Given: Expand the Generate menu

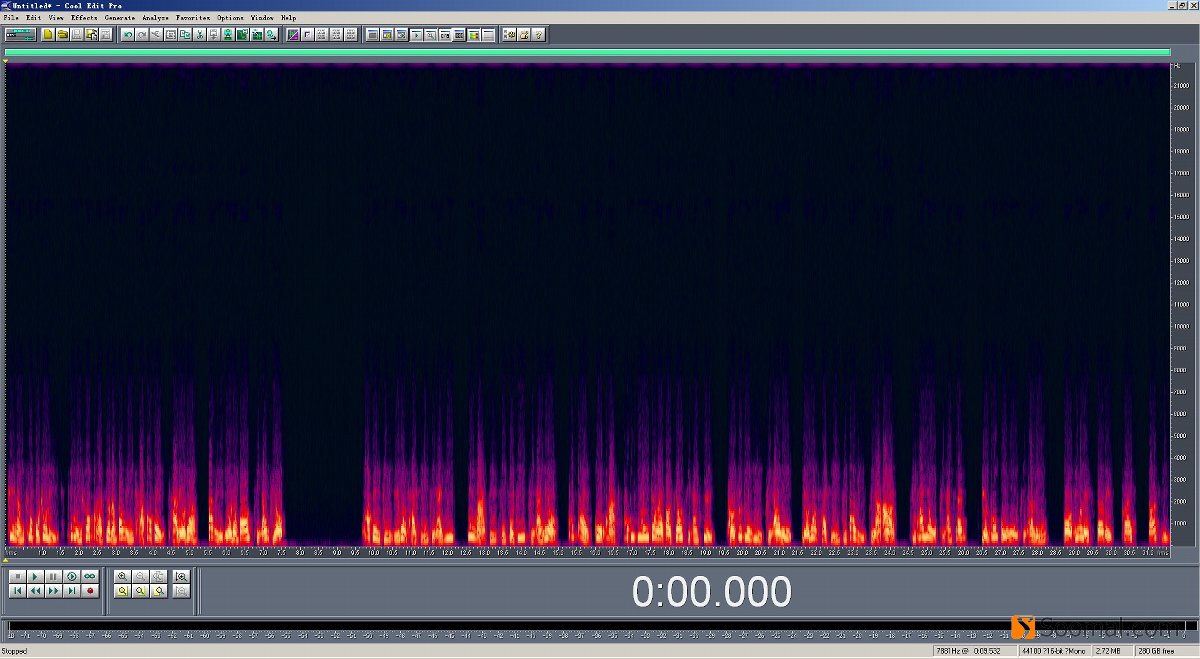Looking at the screenshot, I should click(x=119, y=18).
